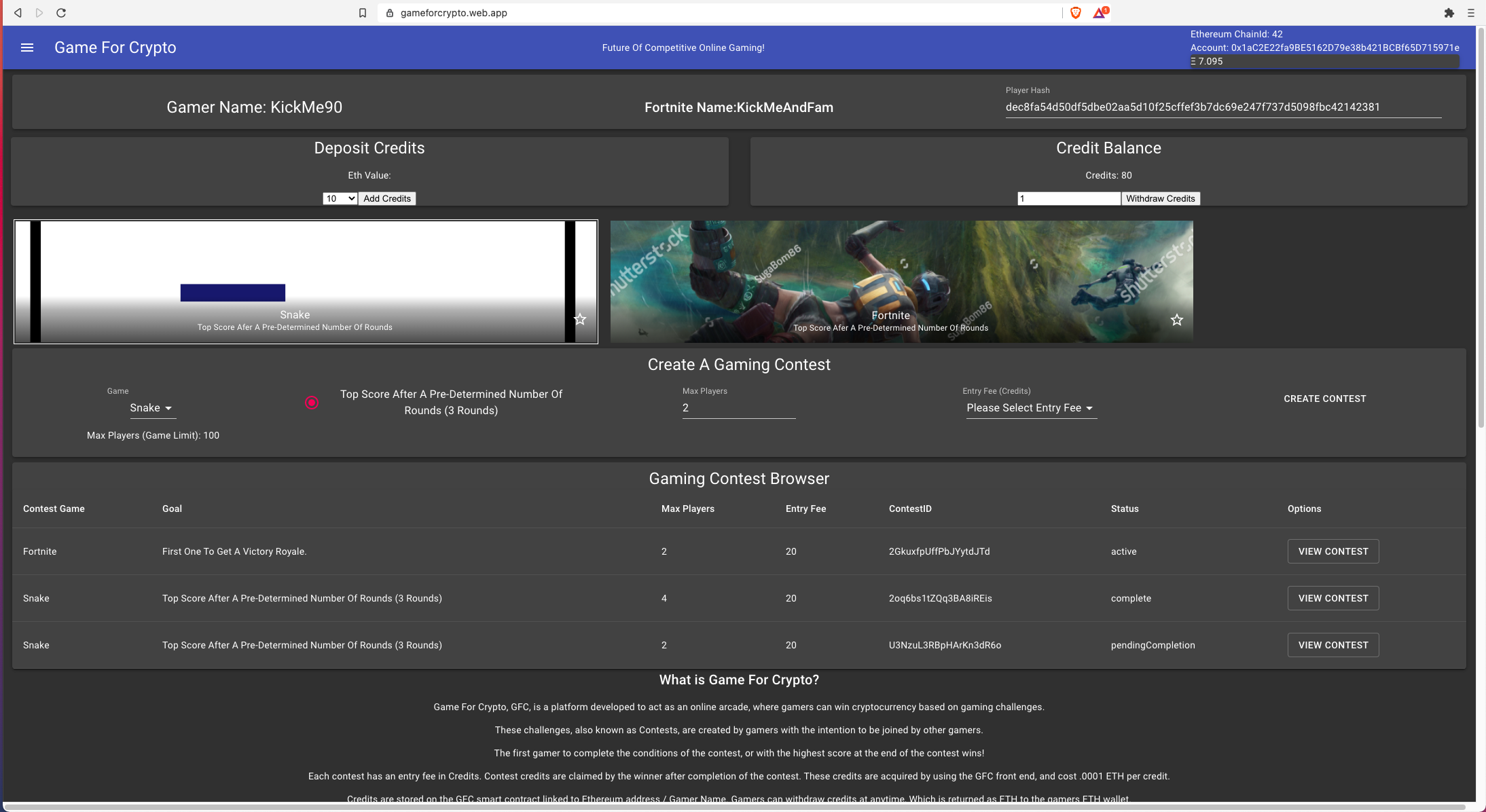Star the Fortnite game card

point(1176,320)
